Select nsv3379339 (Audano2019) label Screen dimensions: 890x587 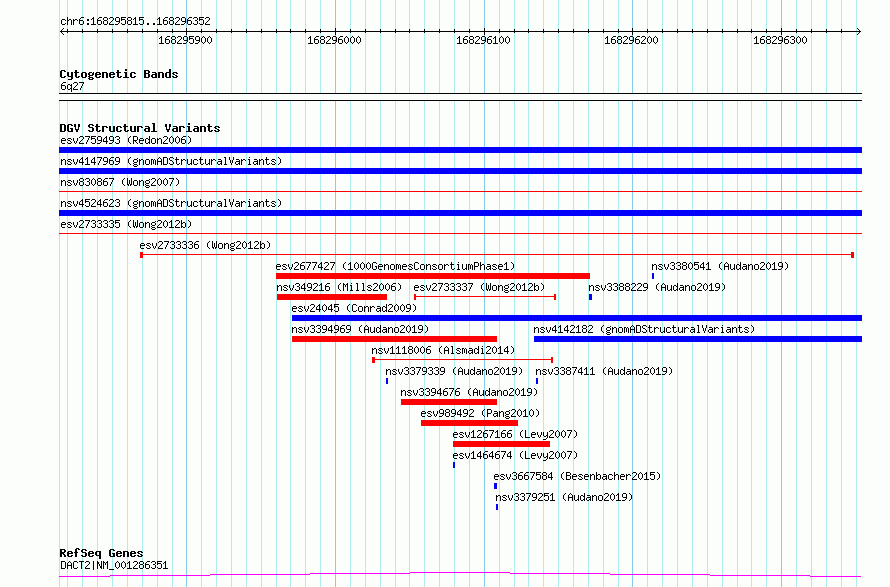point(454,371)
